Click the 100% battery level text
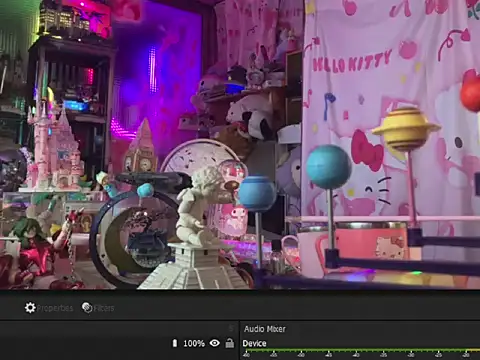The image size is (480, 360). click(194, 343)
